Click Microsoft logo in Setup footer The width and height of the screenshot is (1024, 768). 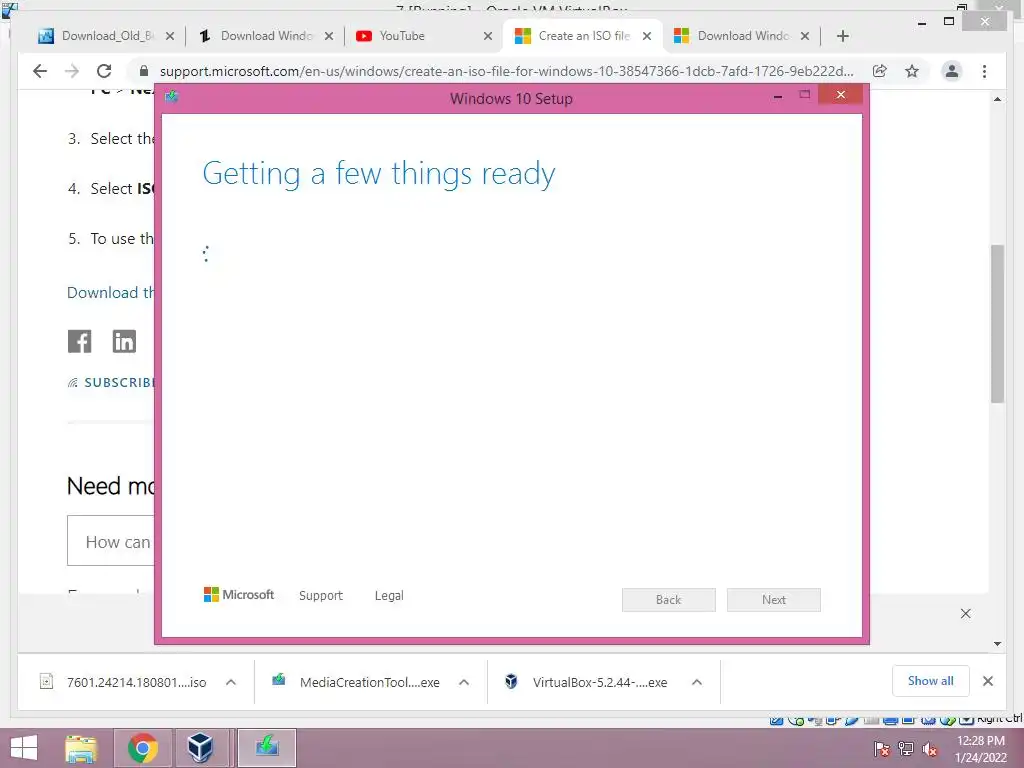pyautogui.click(x=239, y=594)
